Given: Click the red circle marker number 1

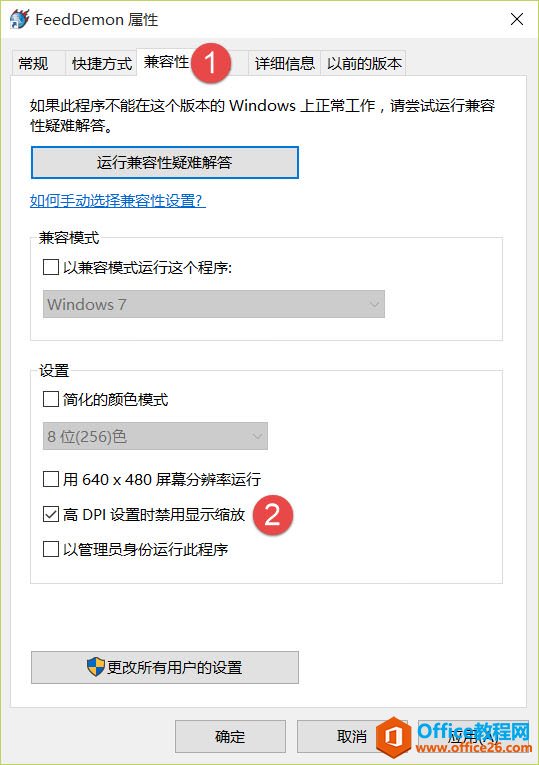Looking at the screenshot, I should [x=211, y=63].
